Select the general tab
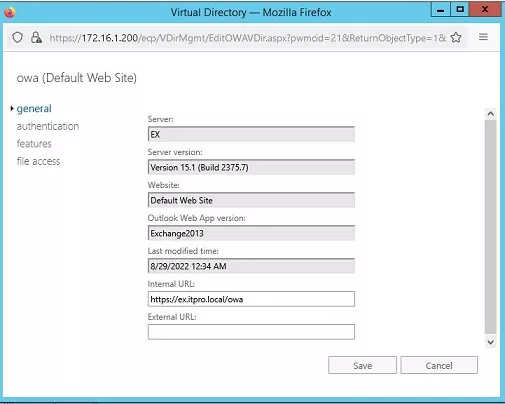 coord(34,109)
